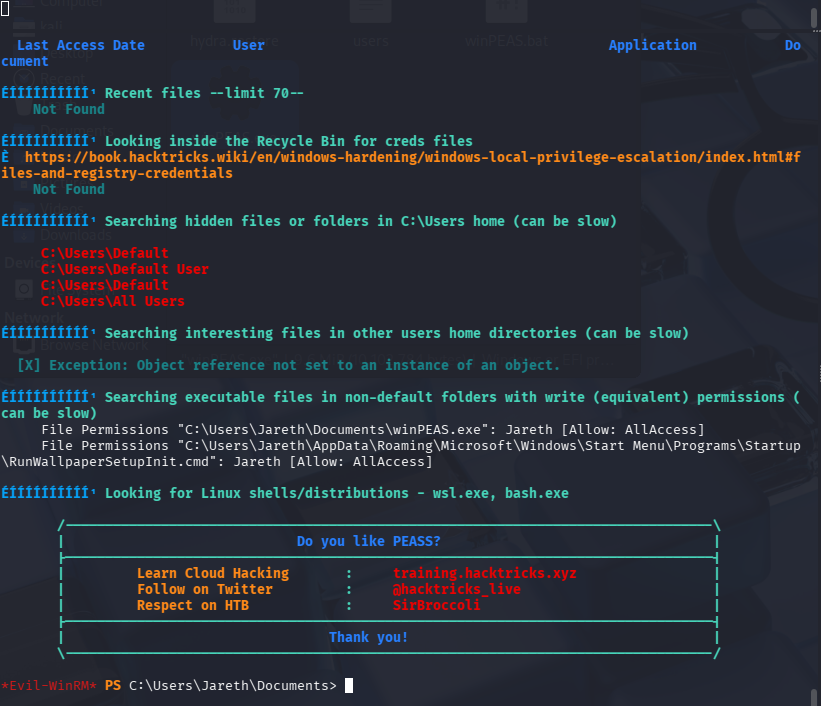Click the cursor block after the PS prompt
The width and height of the screenshot is (821, 706).
[x=348, y=685]
